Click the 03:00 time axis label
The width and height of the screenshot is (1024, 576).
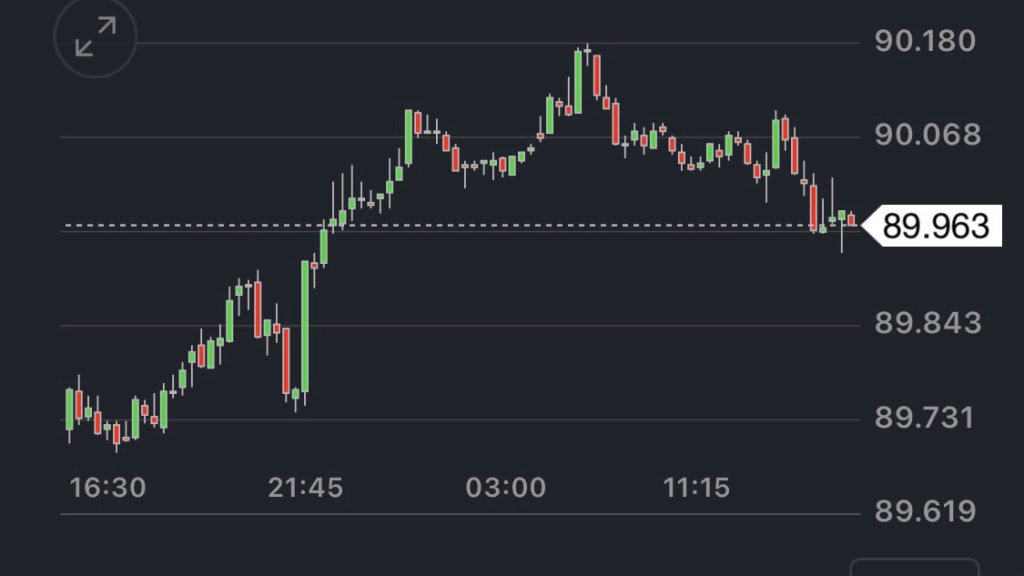(x=506, y=488)
